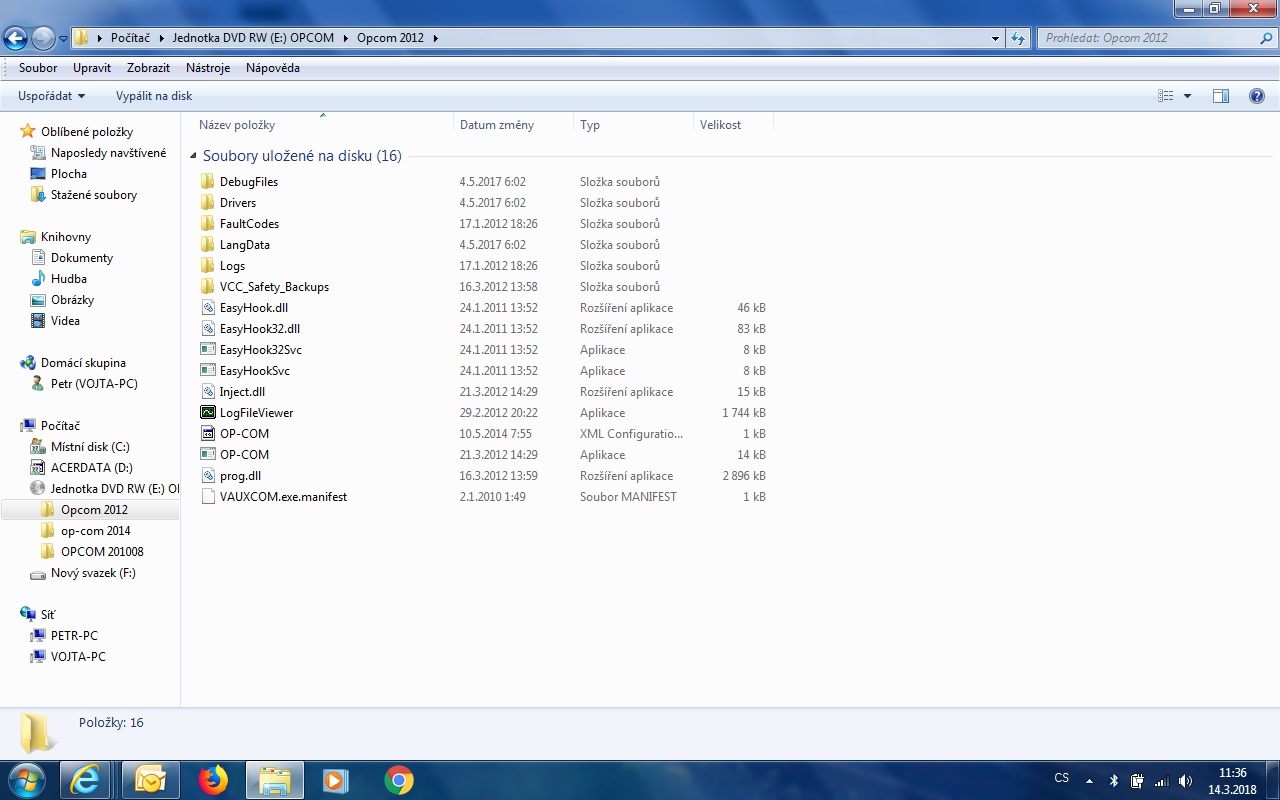Open the Nástroje menu
The width and height of the screenshot is (1280, 800).
tap(208, 68)
